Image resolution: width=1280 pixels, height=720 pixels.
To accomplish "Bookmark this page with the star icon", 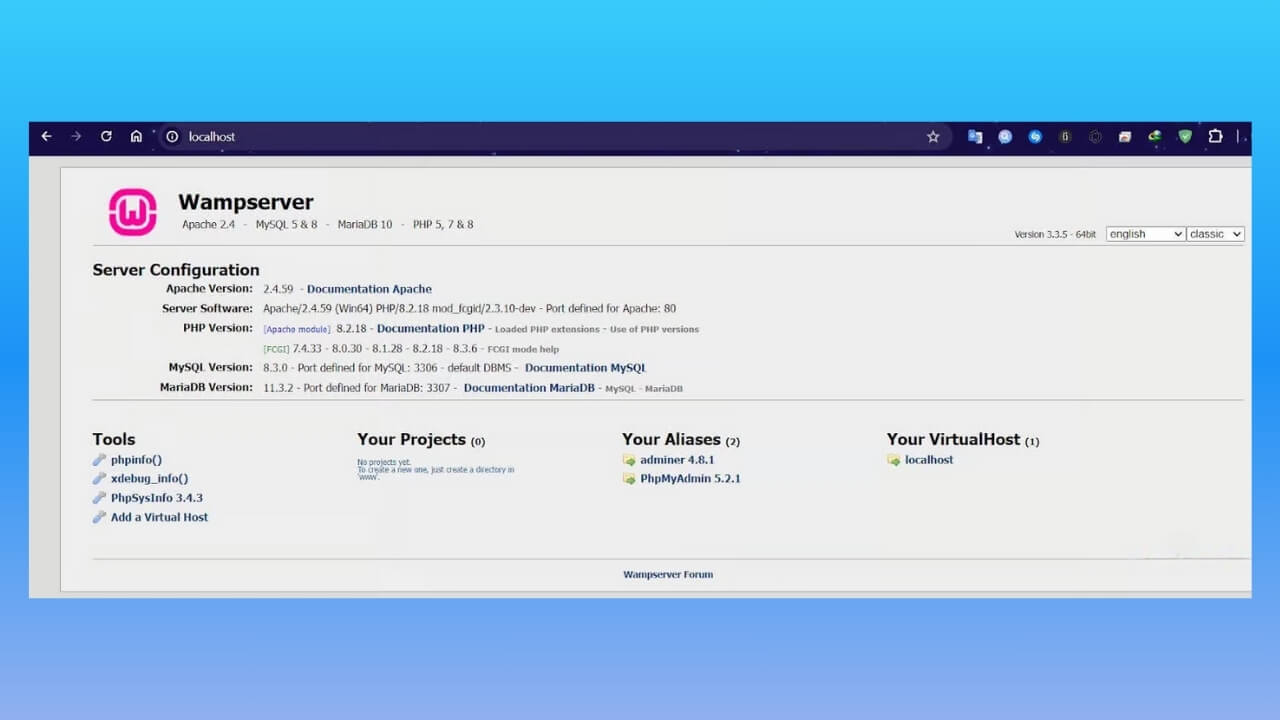I will (933, 137).
